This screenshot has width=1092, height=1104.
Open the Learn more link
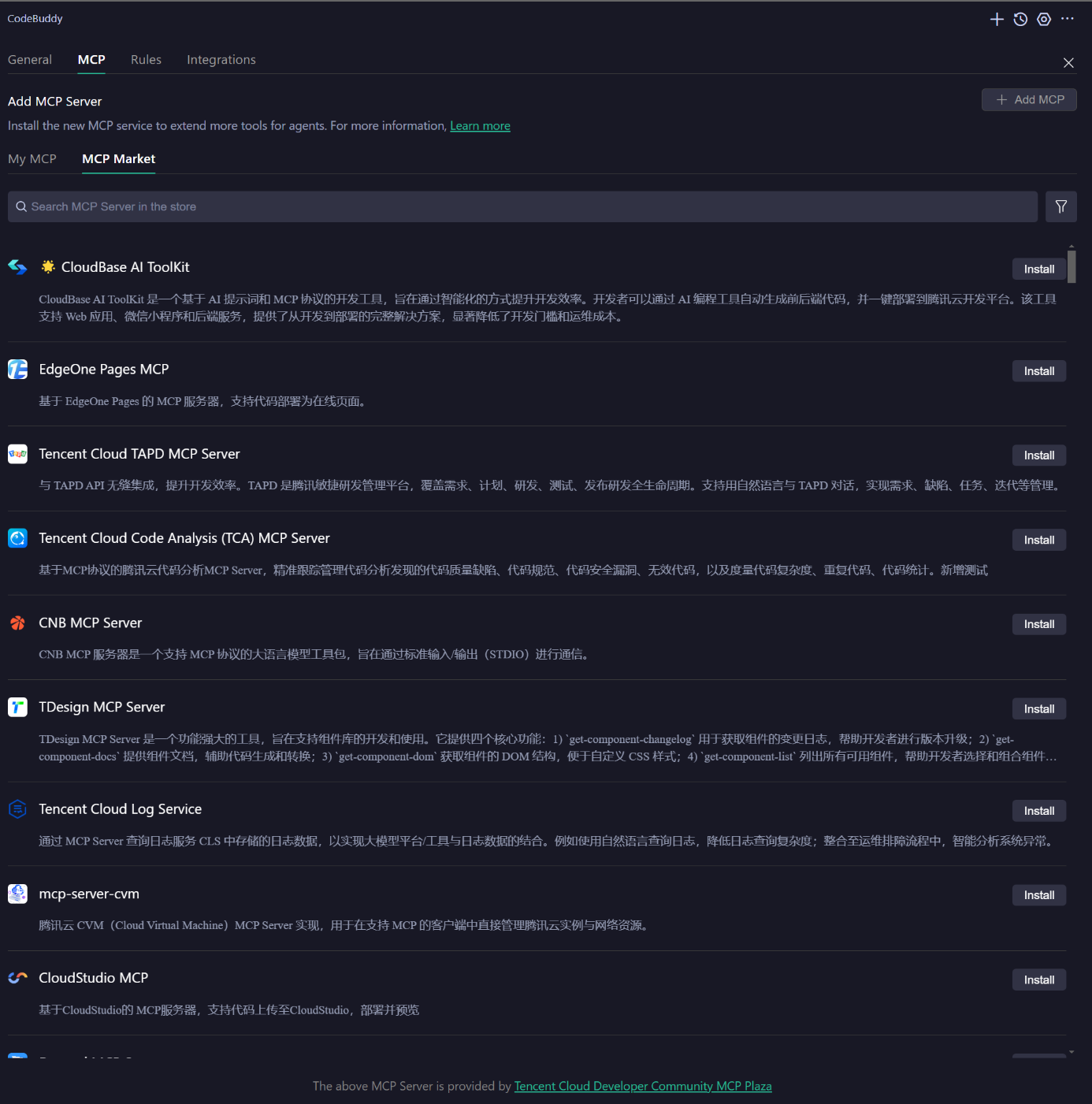[480, 126]
